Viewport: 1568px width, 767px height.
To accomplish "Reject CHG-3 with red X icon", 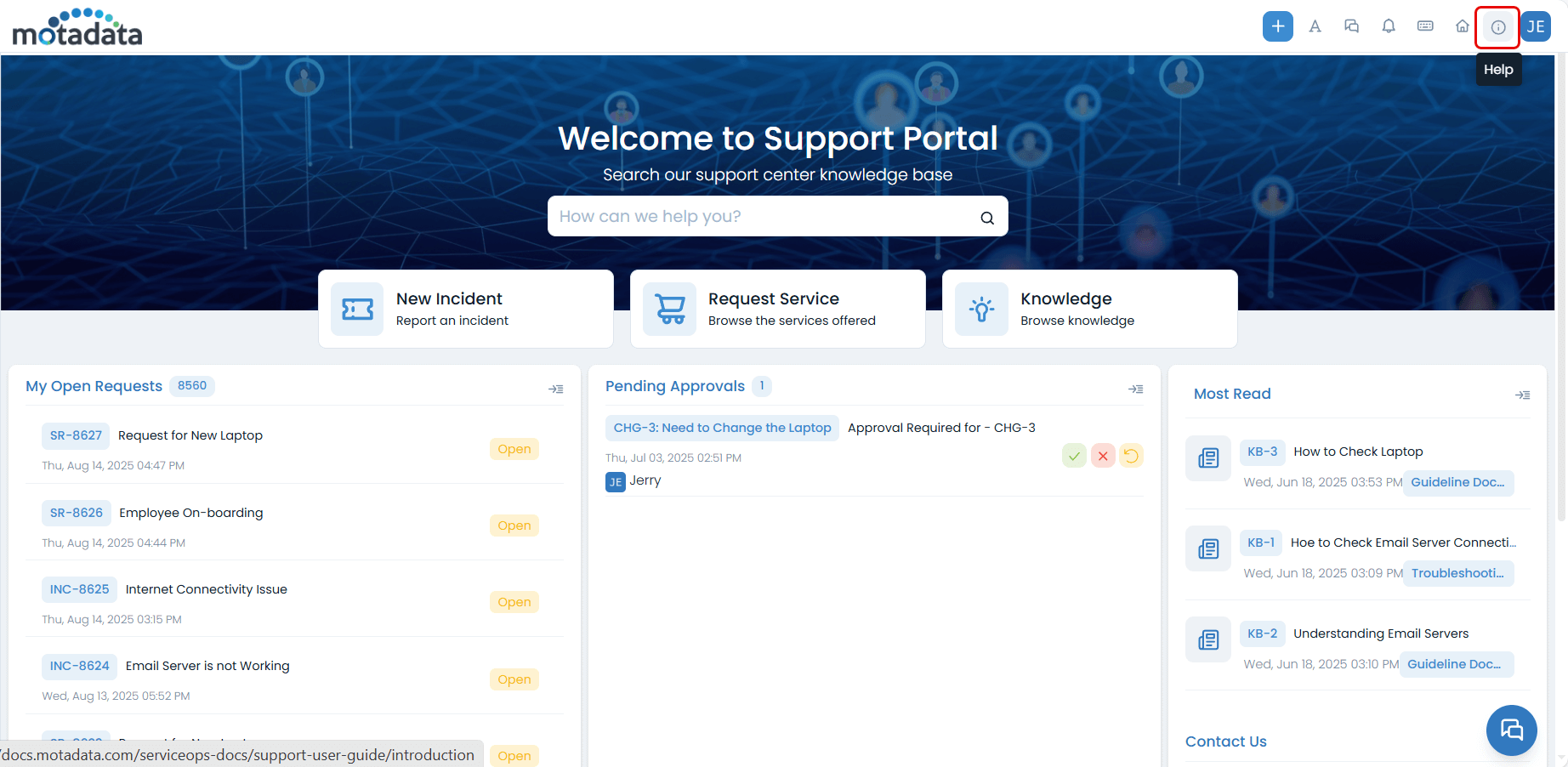I will [x=1103, y=456].
